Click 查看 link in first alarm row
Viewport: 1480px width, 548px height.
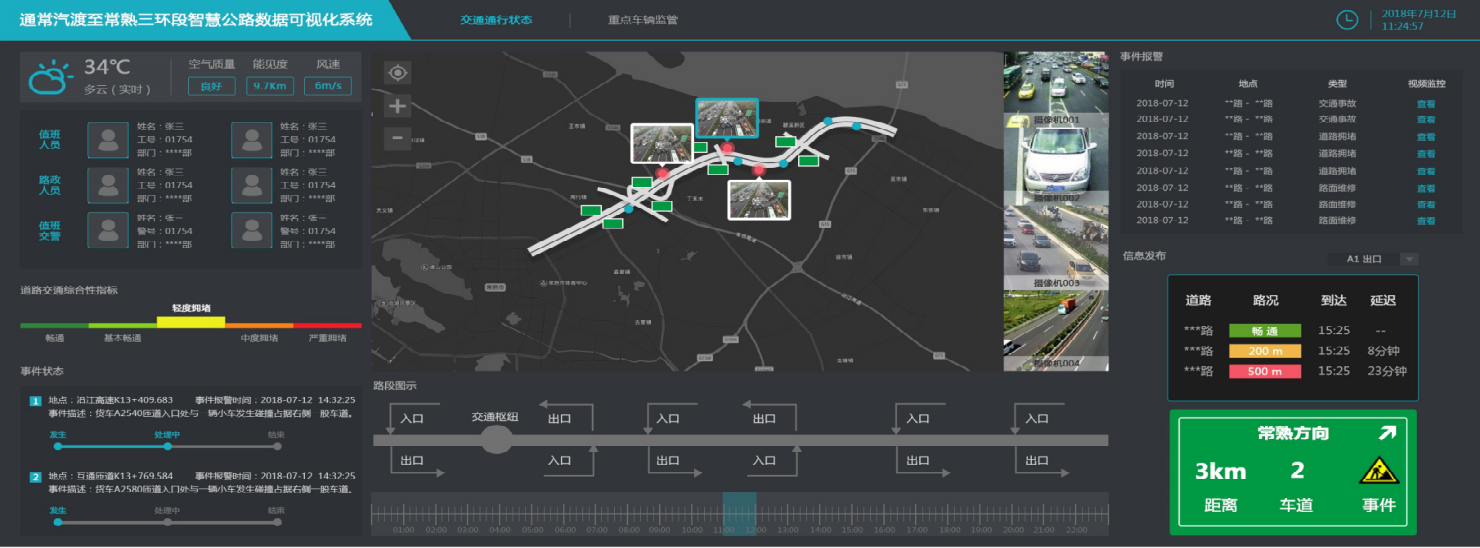1425,103
